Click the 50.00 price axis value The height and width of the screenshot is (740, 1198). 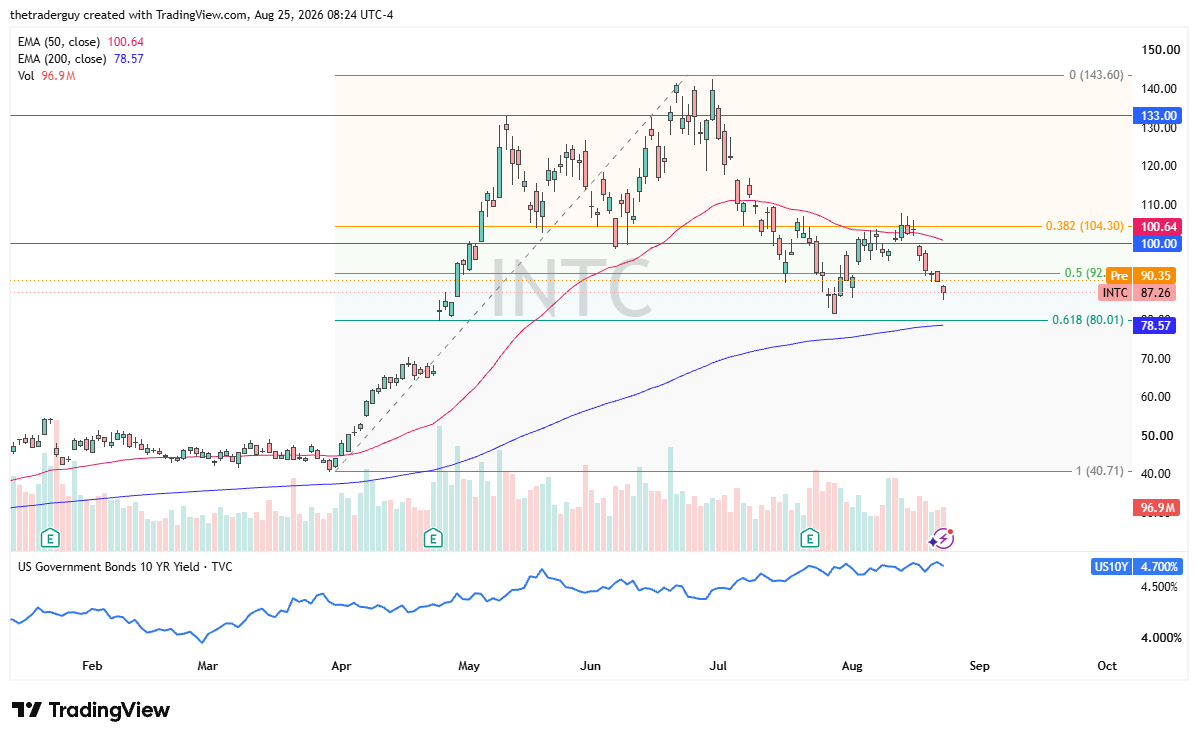[1156, 436]
